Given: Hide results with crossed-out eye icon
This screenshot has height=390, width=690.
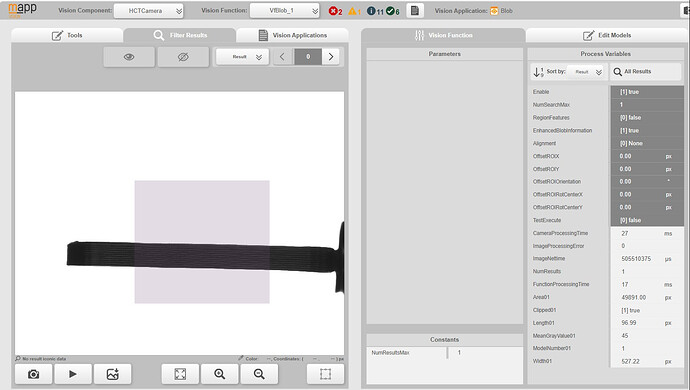Looking at the screenshot, I should [x=183, y=57].
